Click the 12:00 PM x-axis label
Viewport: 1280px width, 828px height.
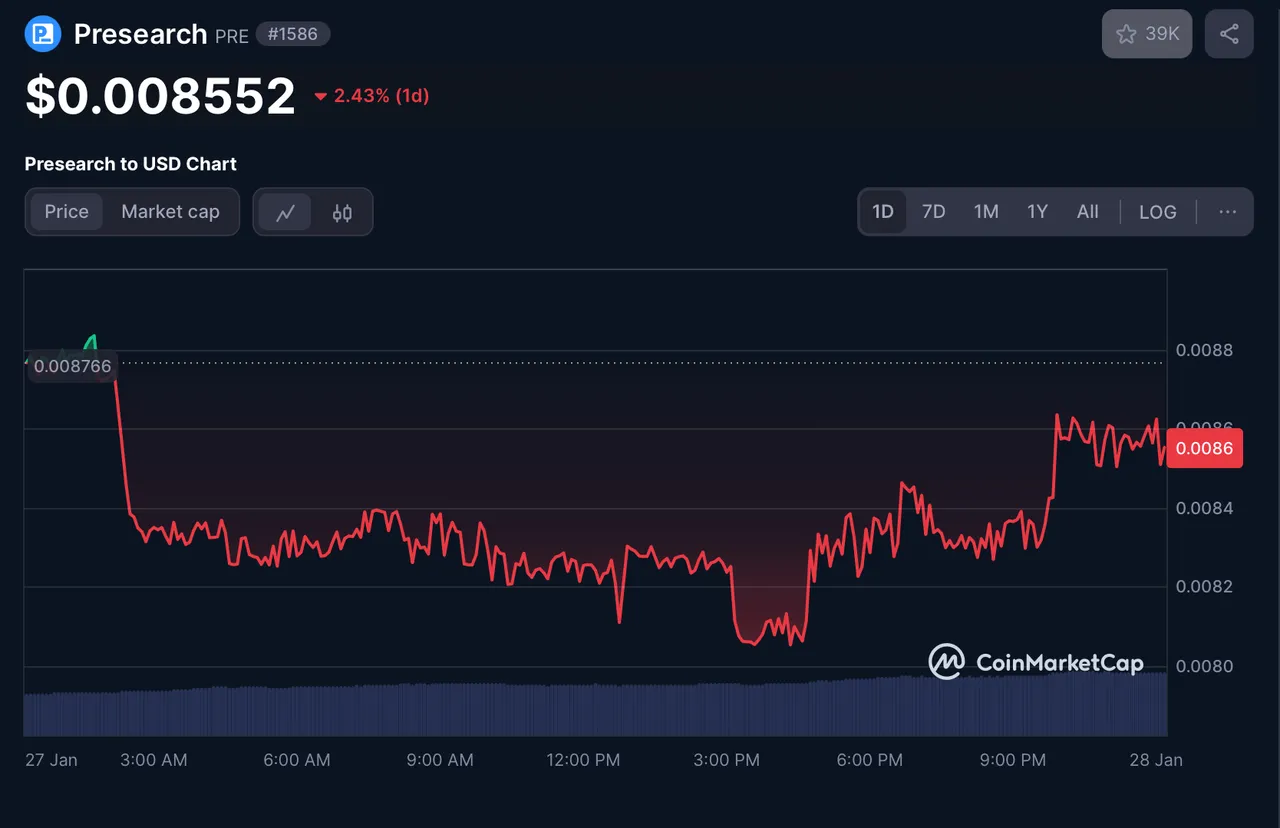click(x=583, y=760)
